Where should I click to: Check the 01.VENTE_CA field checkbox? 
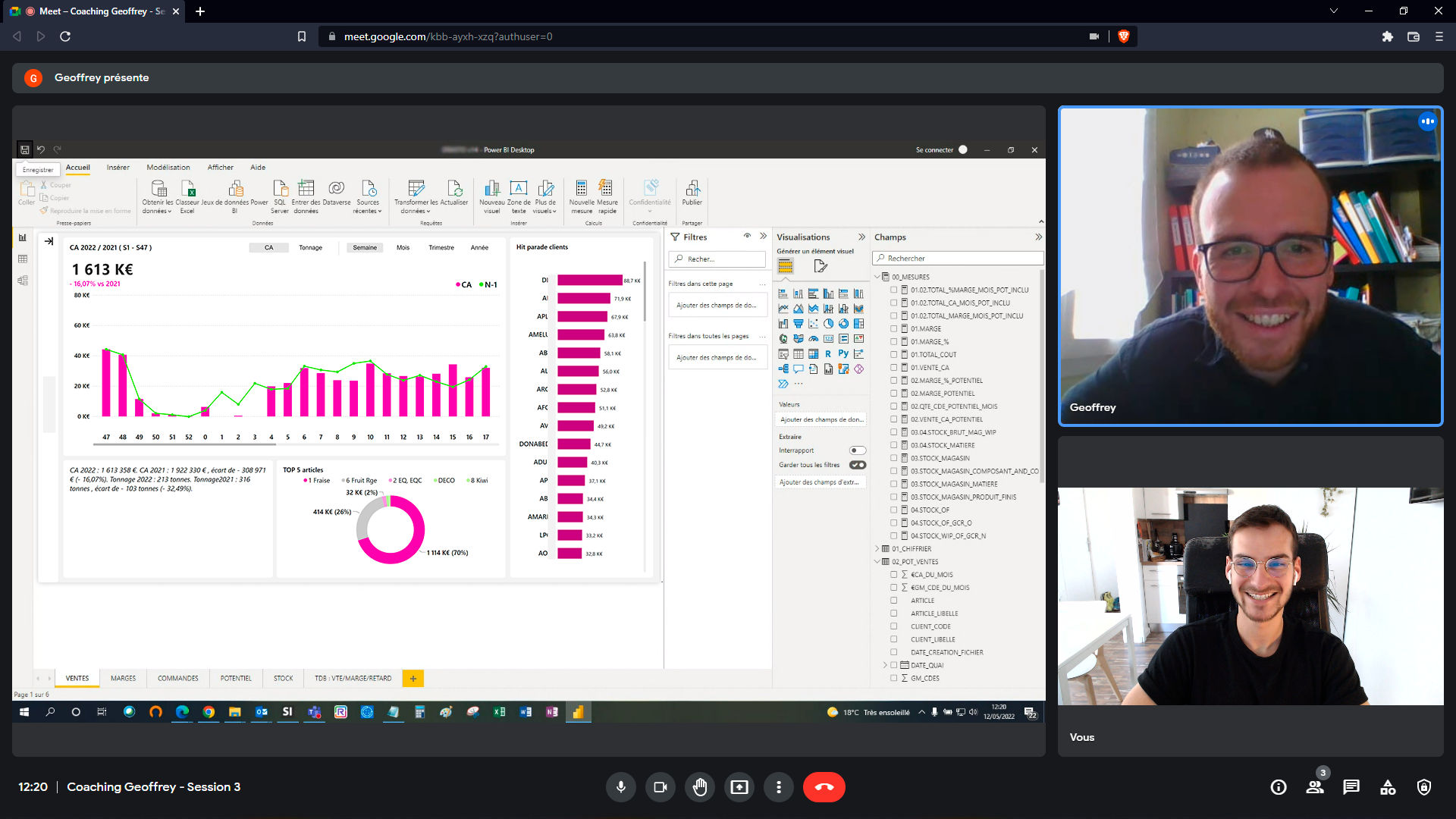[x=893, y=368]
